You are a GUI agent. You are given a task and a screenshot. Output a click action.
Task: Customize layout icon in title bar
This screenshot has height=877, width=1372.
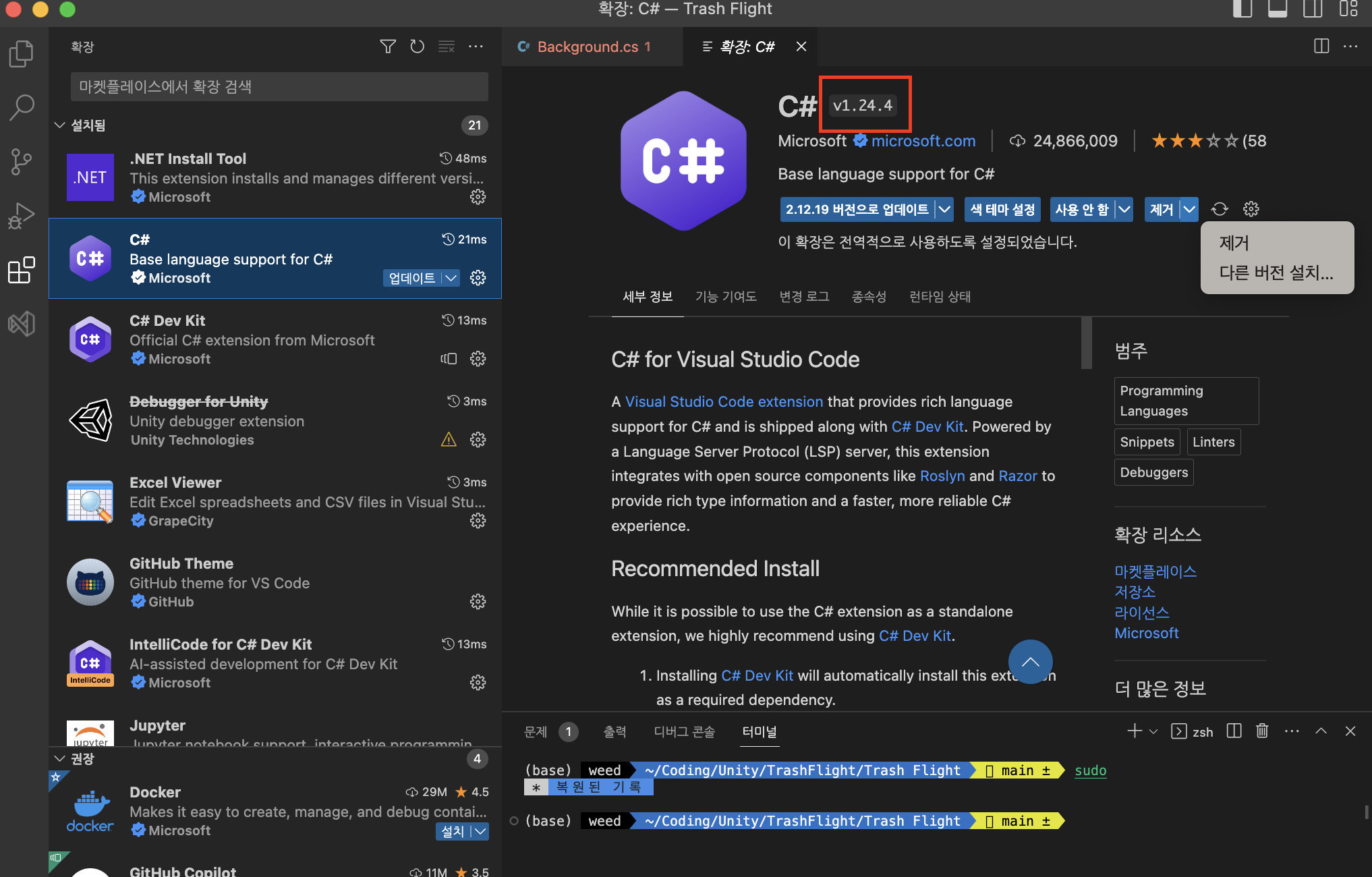click(1348, 9)
